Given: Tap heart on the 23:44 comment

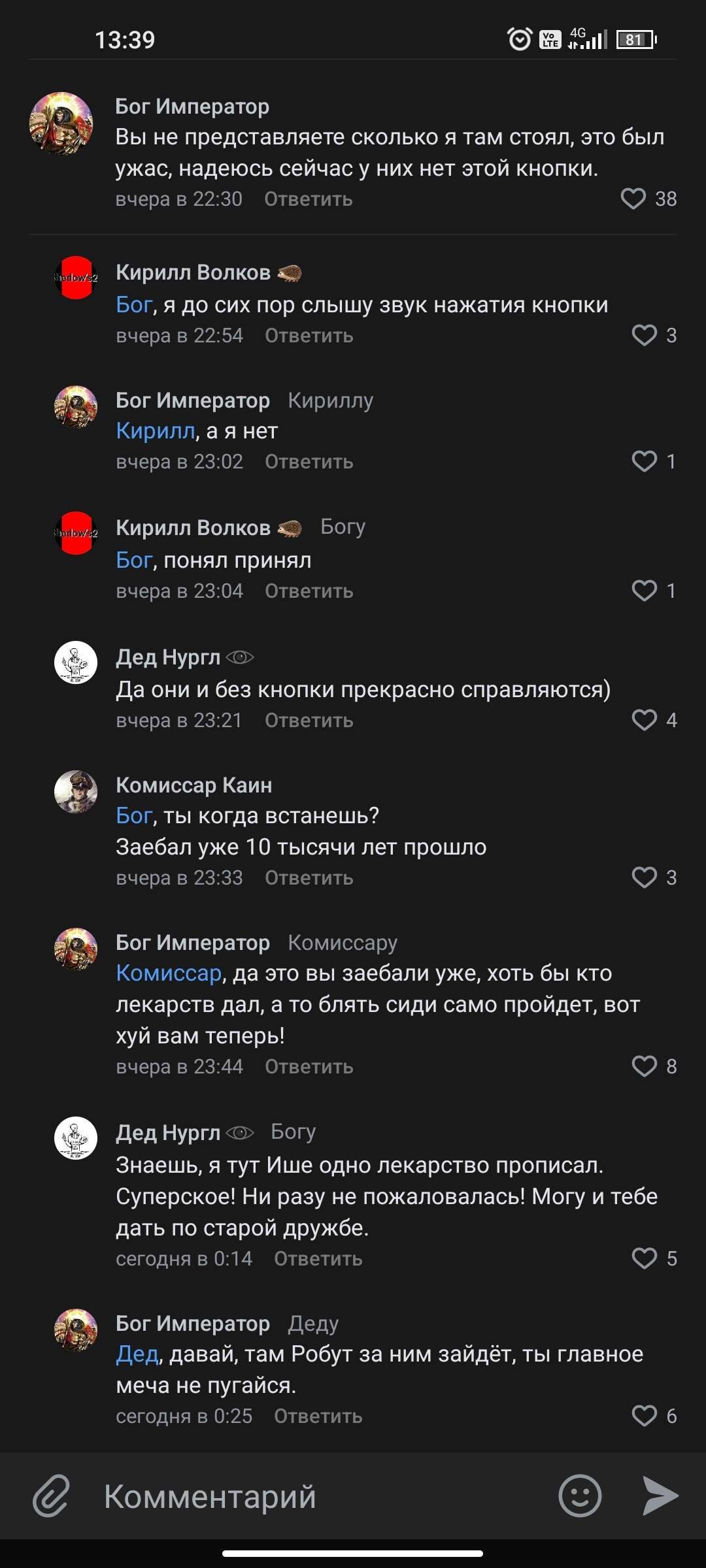Looking at the screenshot, I should [644, 1066].
